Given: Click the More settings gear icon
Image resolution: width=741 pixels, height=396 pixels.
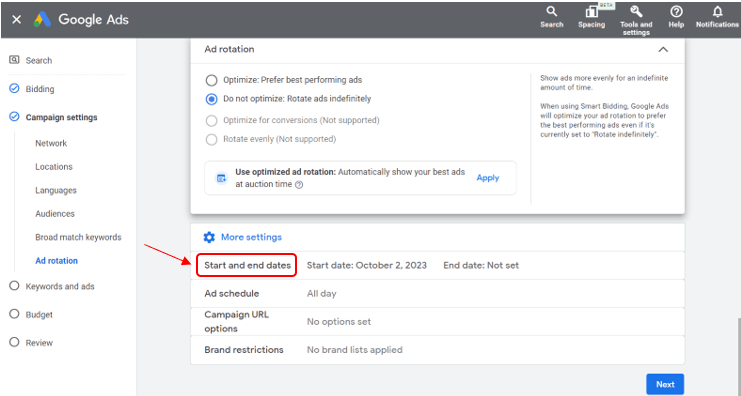Looking at the screenshot, I should tap(209, 237).
